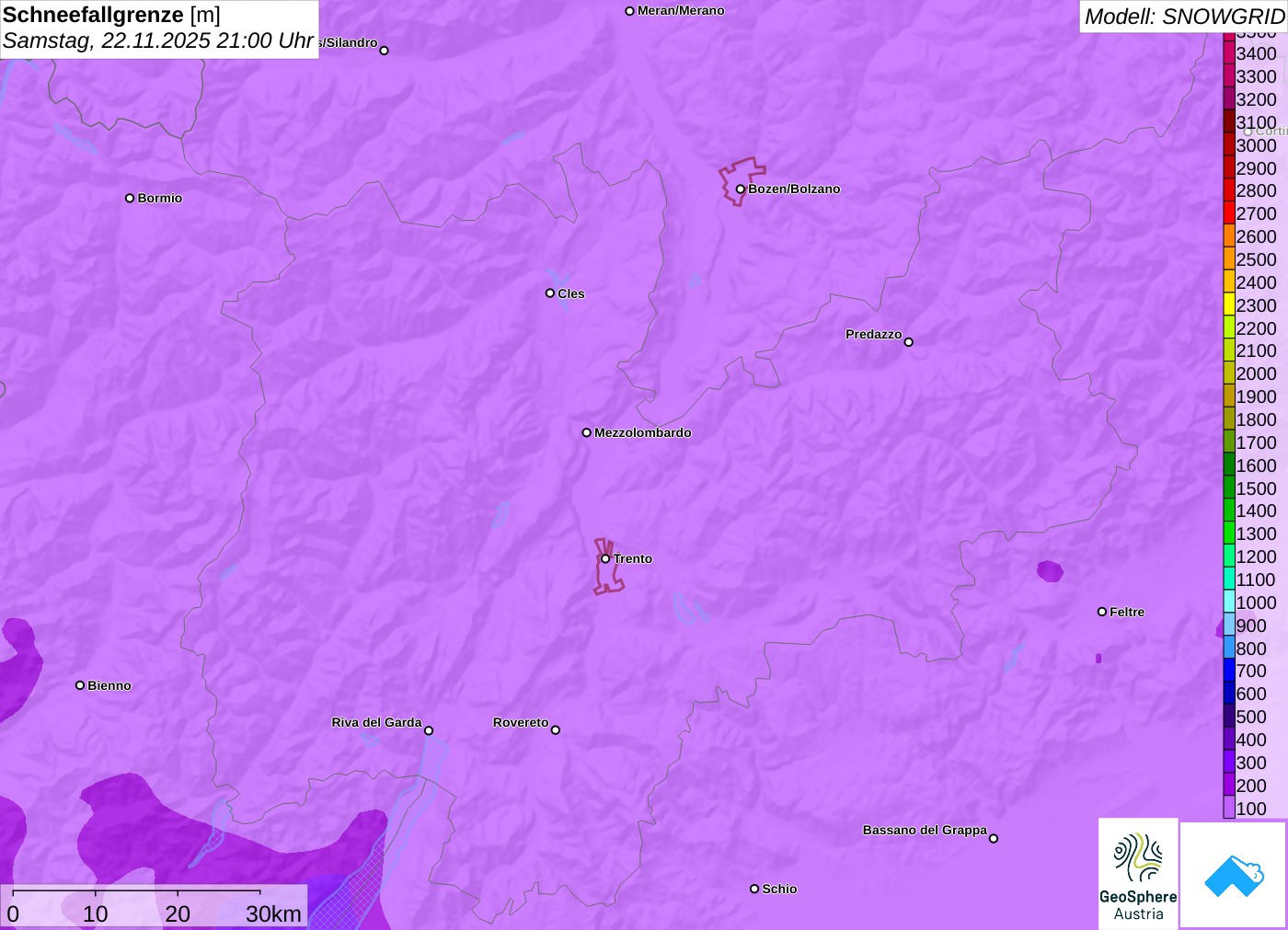1288x930 pixels.
Task: Click the Bozen/Bolzano label text
Action: point(794,189)
